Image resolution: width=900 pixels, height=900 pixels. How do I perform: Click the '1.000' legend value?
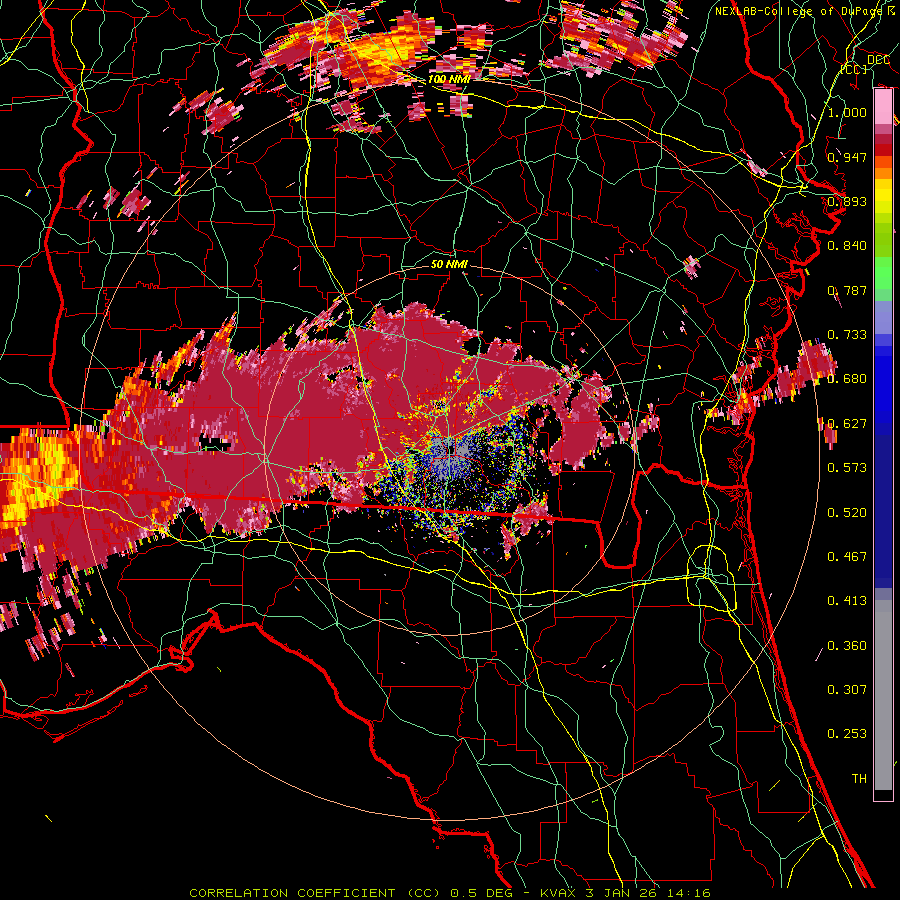(847, 112)
